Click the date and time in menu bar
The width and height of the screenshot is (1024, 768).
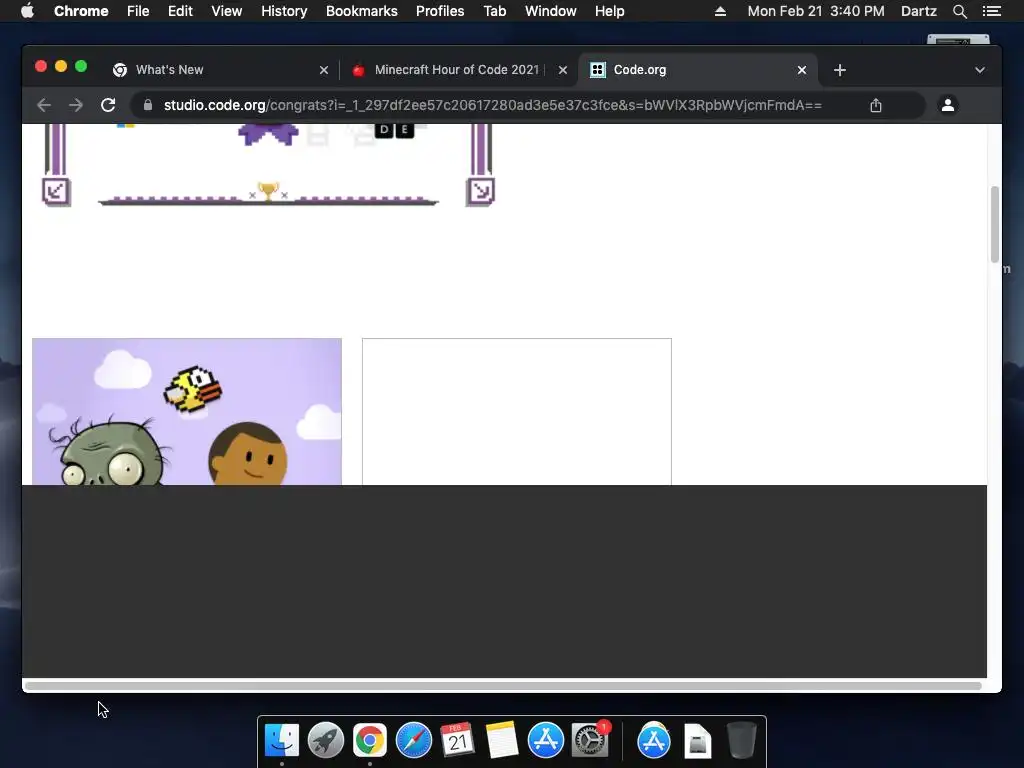816,11
